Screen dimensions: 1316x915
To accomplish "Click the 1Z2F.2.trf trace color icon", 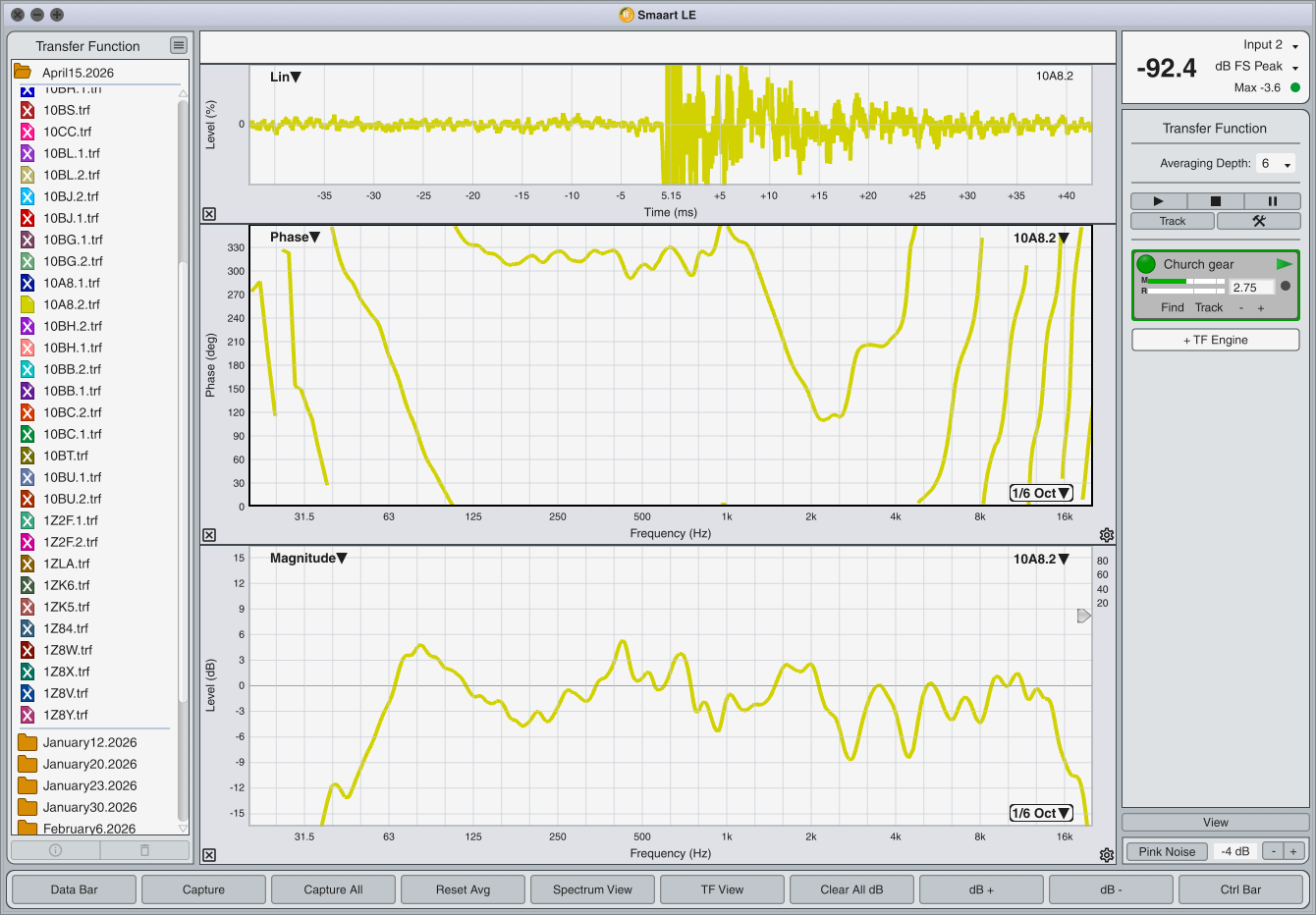I will (x=27, y=542).
